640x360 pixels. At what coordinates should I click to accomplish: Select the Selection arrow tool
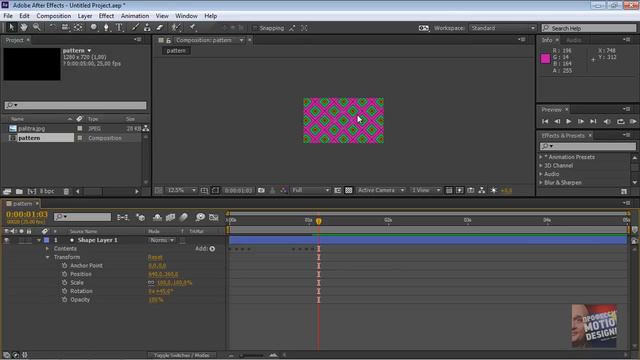click(x=11, y=27)
